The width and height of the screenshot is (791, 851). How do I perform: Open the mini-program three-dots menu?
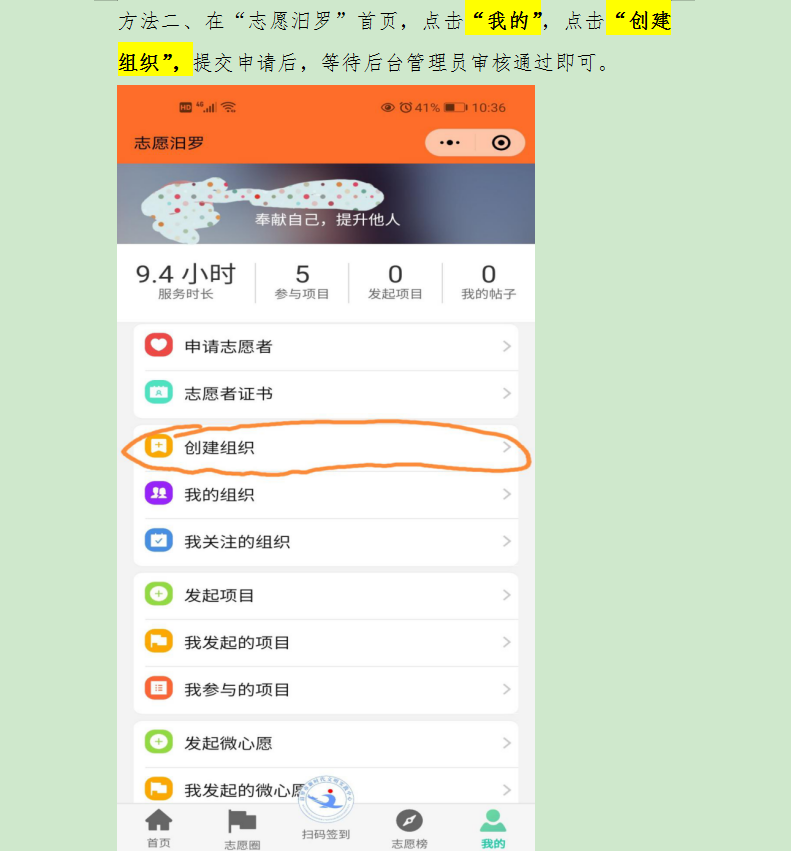pos(450,143)
